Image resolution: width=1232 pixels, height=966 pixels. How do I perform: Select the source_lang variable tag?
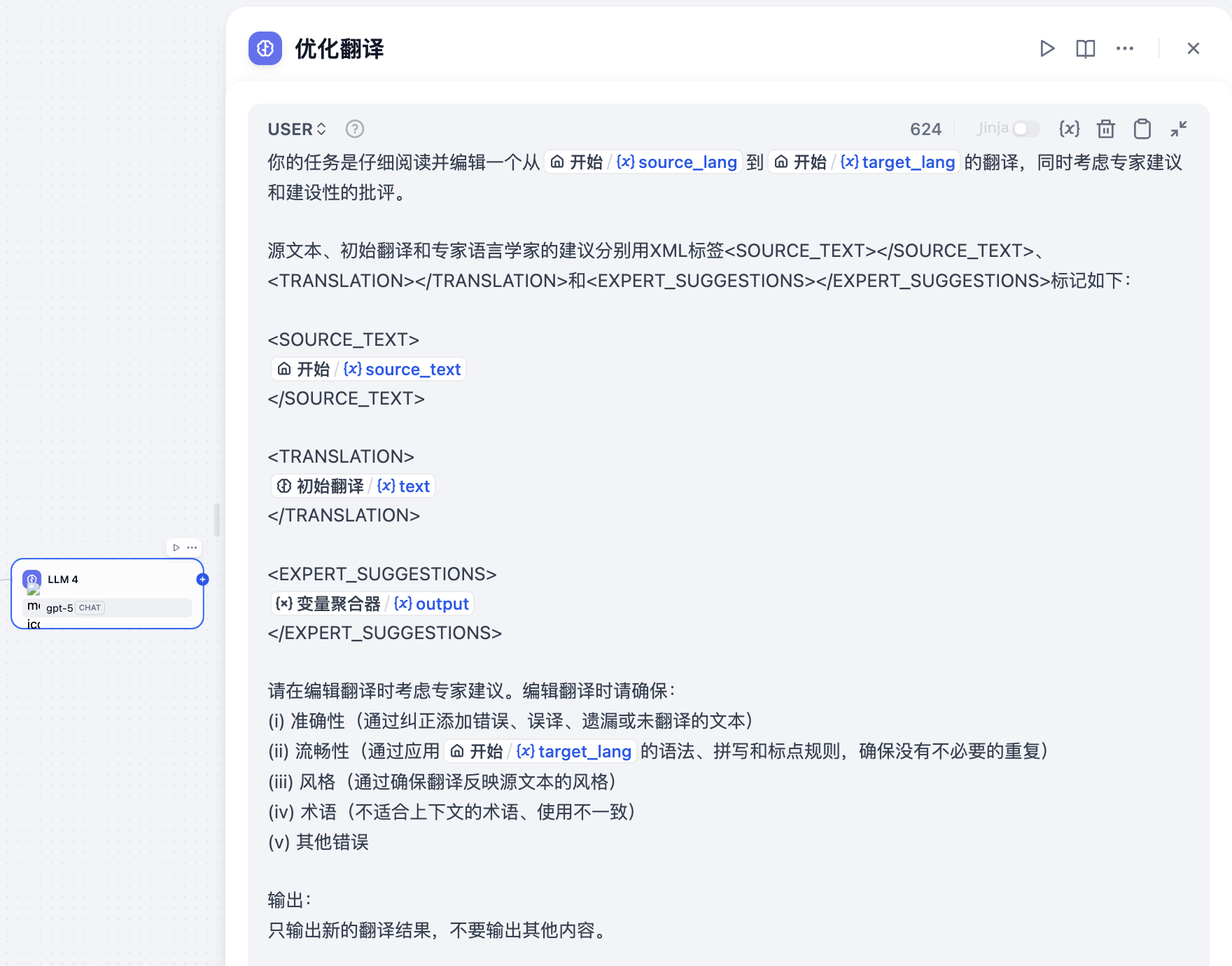coord(643,162)
